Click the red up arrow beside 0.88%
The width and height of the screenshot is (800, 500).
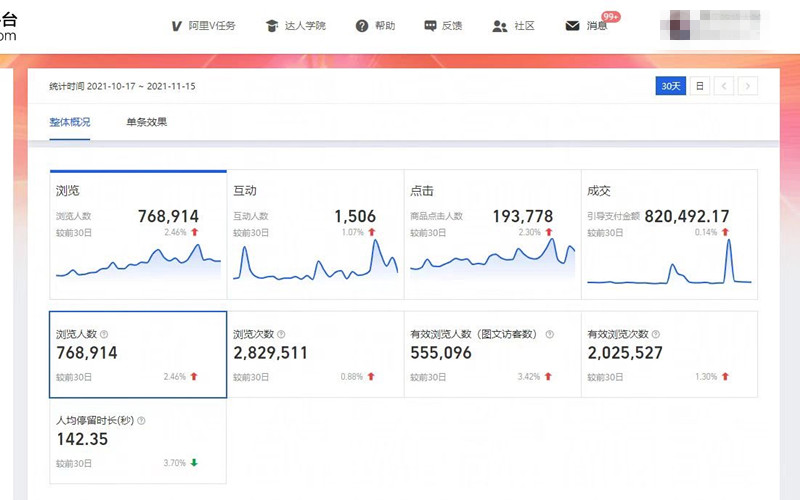point(371,377)
